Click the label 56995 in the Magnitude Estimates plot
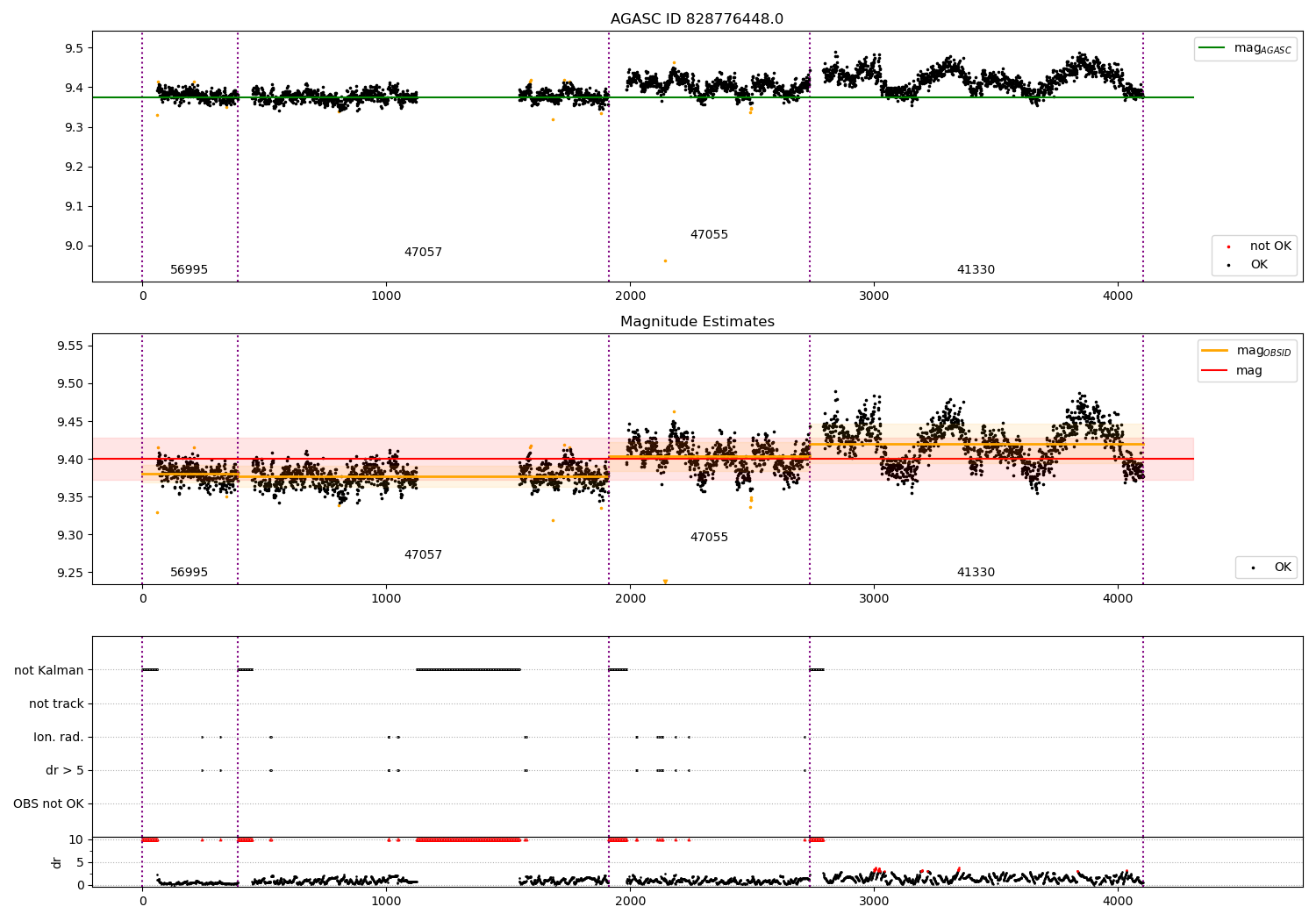The image size is (1316, 921). click(189, 573)
